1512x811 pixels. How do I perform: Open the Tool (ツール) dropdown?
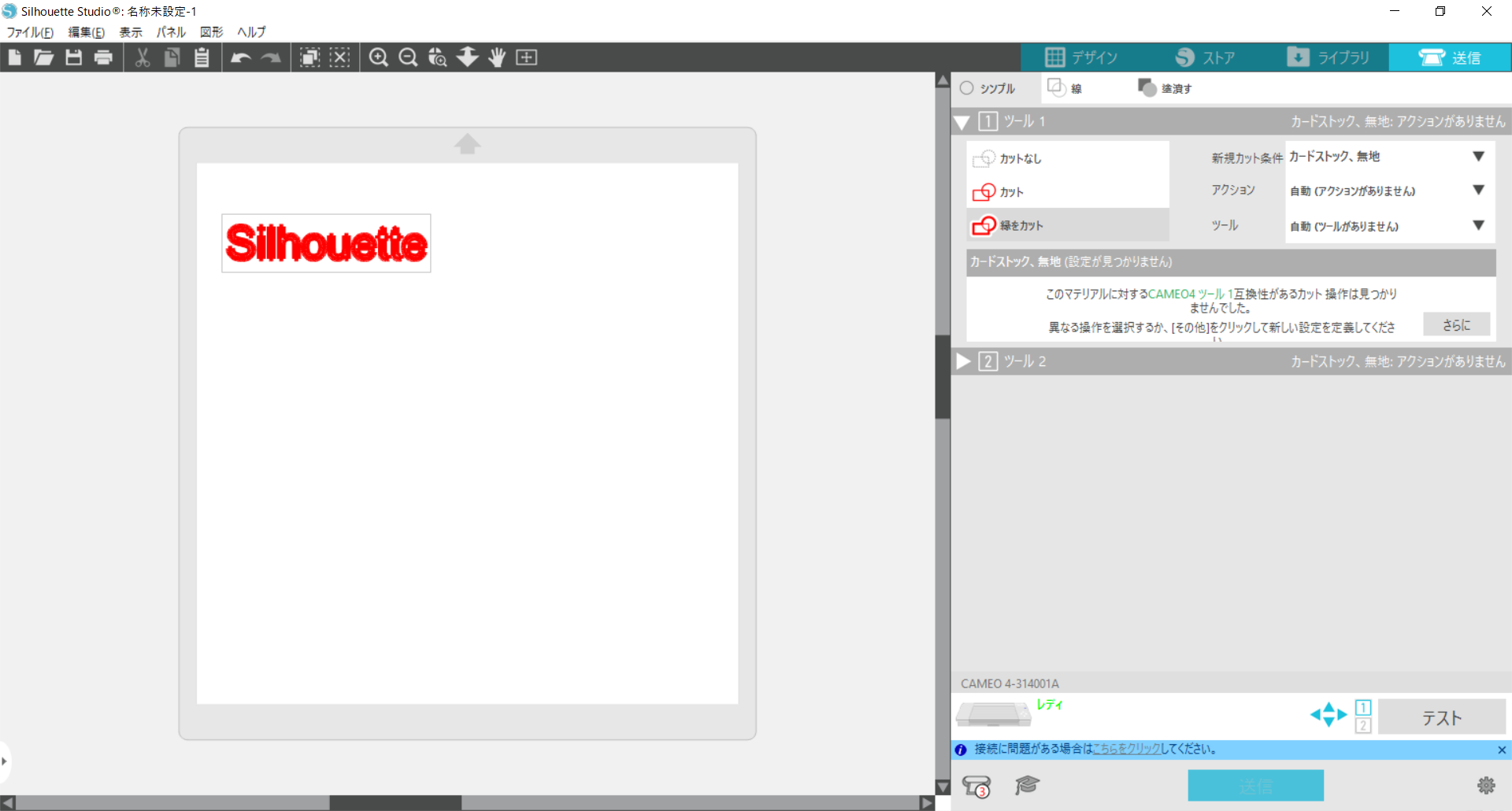[x=1389, y=226]
